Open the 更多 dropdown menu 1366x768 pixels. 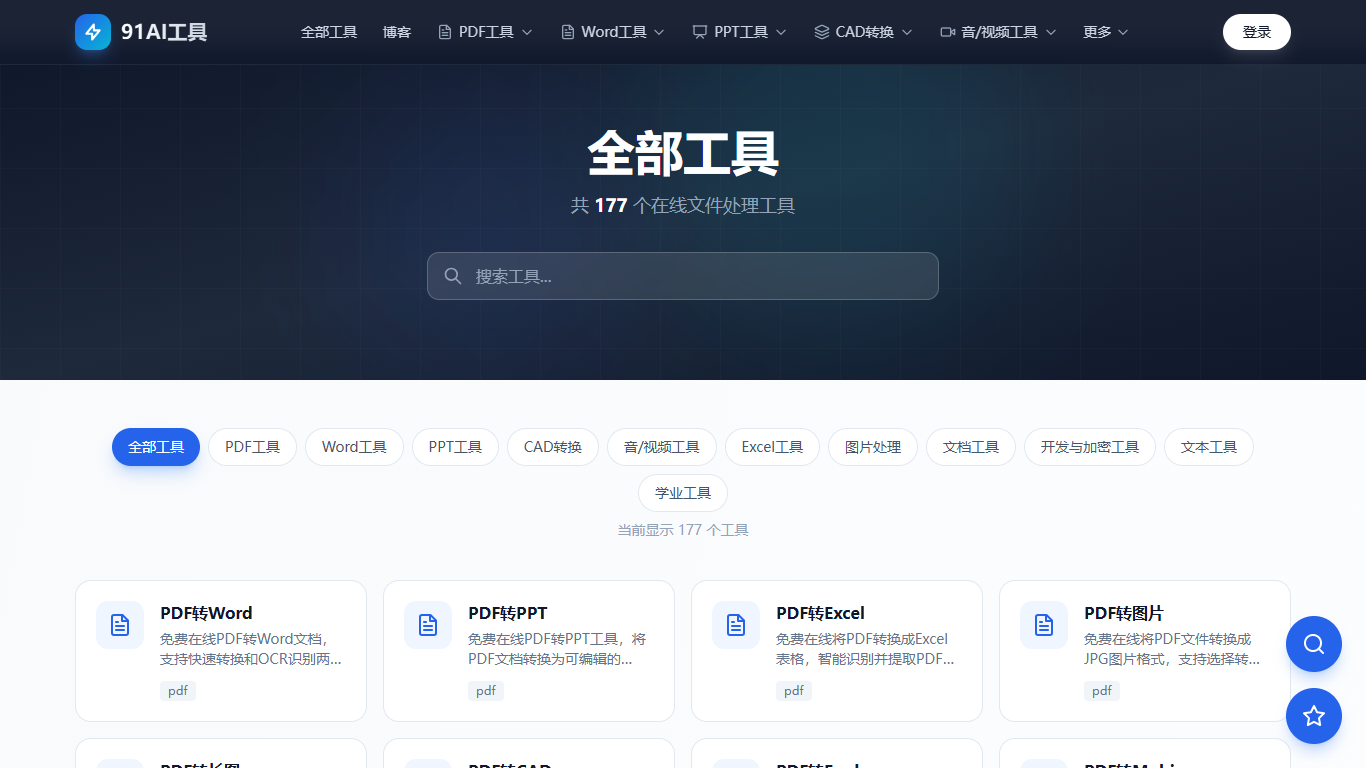pyautogui.click(x=1106, y=32)
